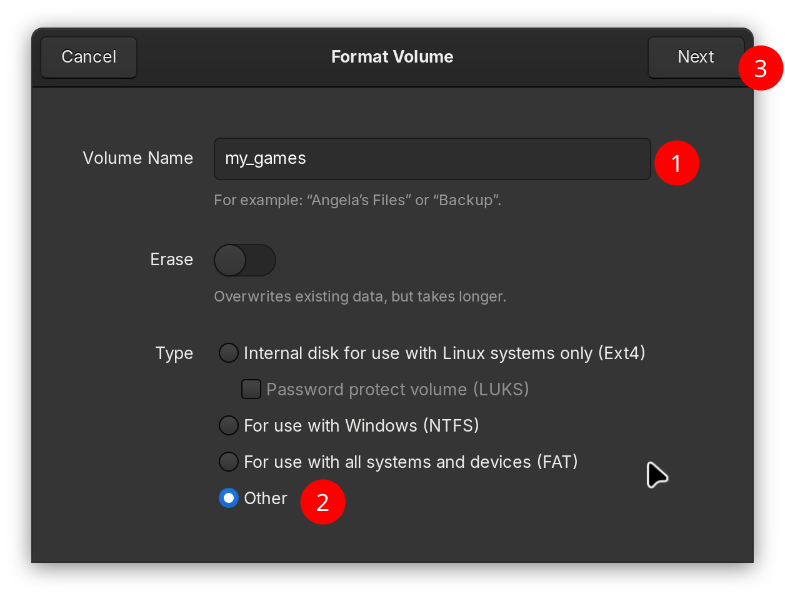Select Internal disk Linux only (Ext4) option
The image size is (785, 597).
point(229,353)
